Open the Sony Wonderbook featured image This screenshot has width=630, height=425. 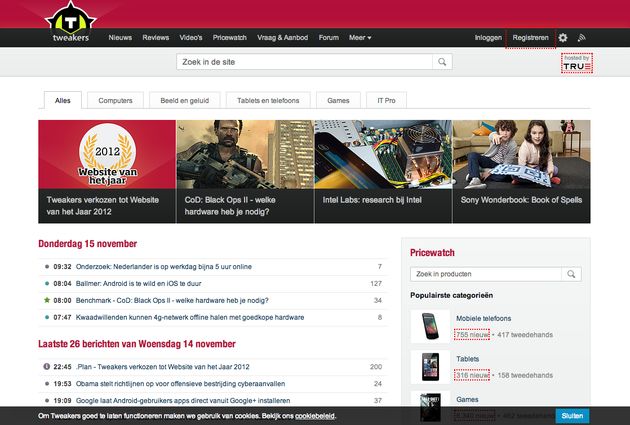(x=522, y=155)
